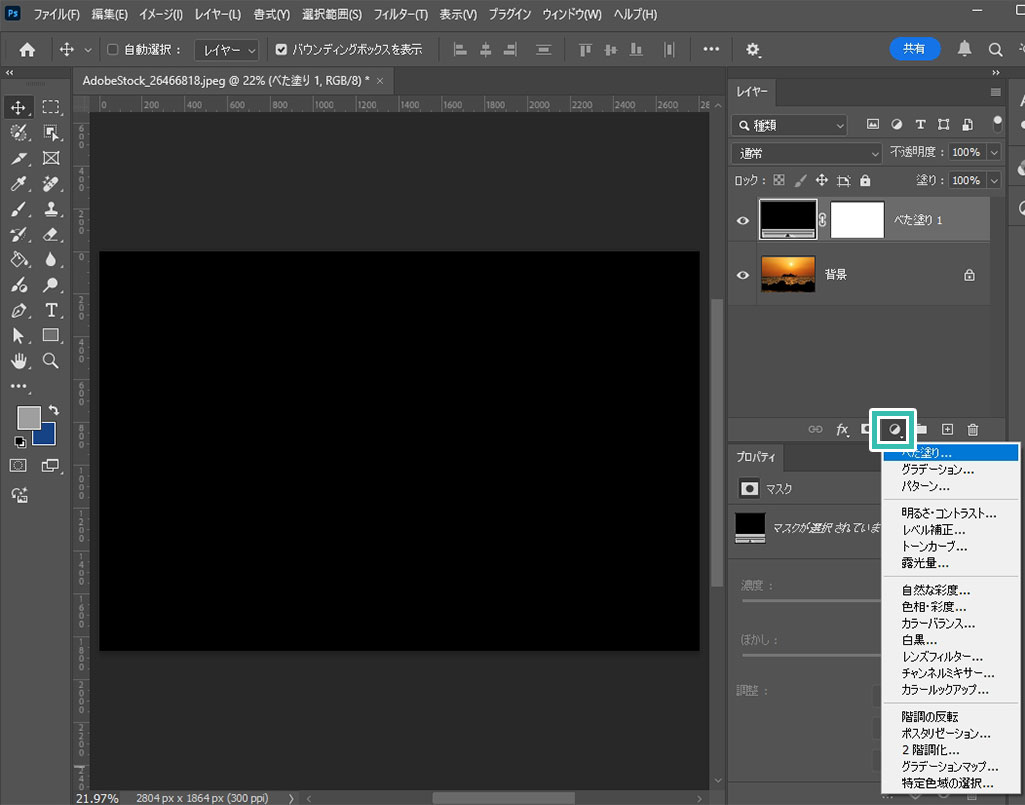Click the Home icon in options bar

[27, 49]
